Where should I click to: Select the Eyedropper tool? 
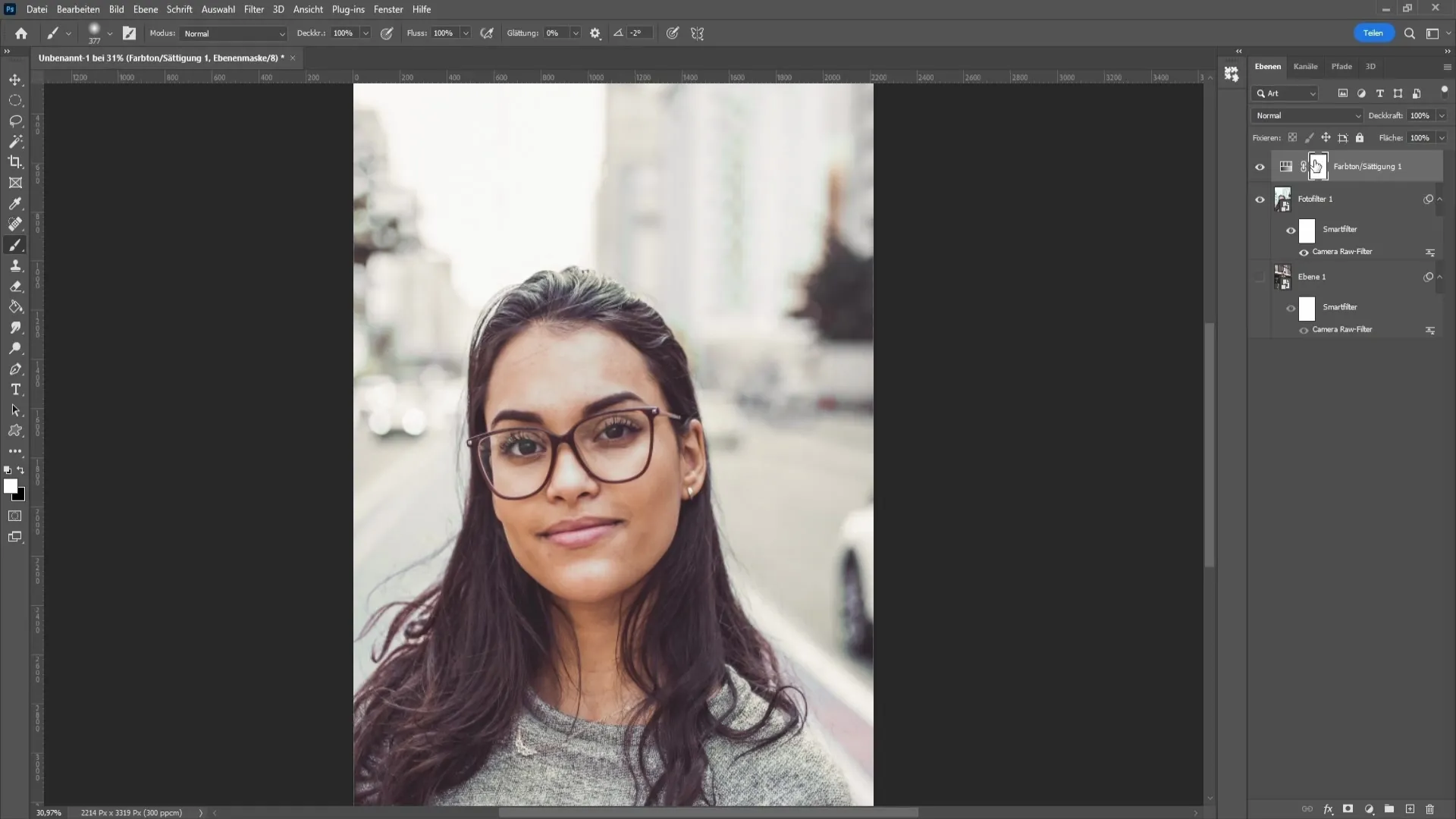pyautogui.click(x=15, y=204)
